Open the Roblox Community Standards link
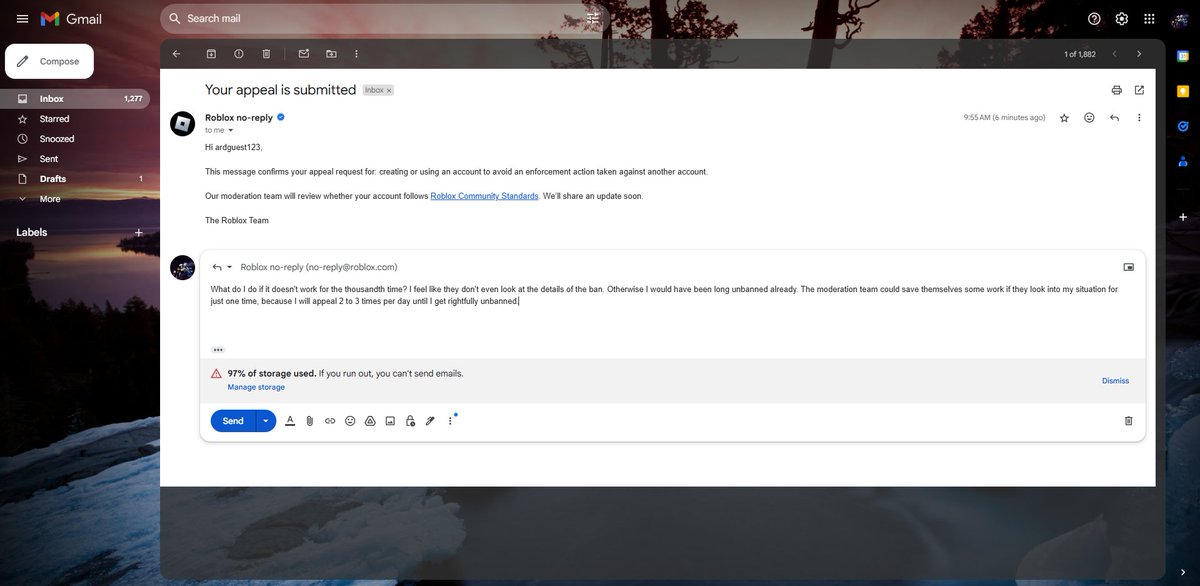Viewport: 1200px width, 586px height. coord(484,196)
